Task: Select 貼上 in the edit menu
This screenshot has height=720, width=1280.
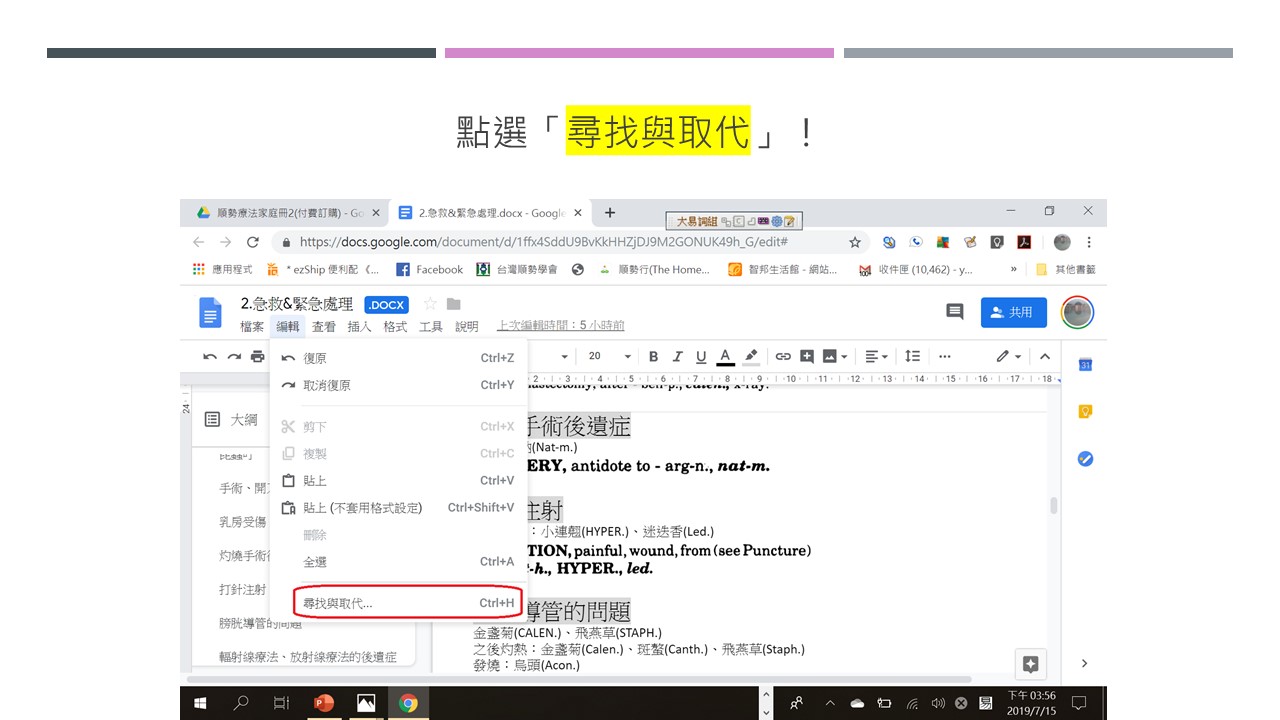Action: (x=398, y=481)
